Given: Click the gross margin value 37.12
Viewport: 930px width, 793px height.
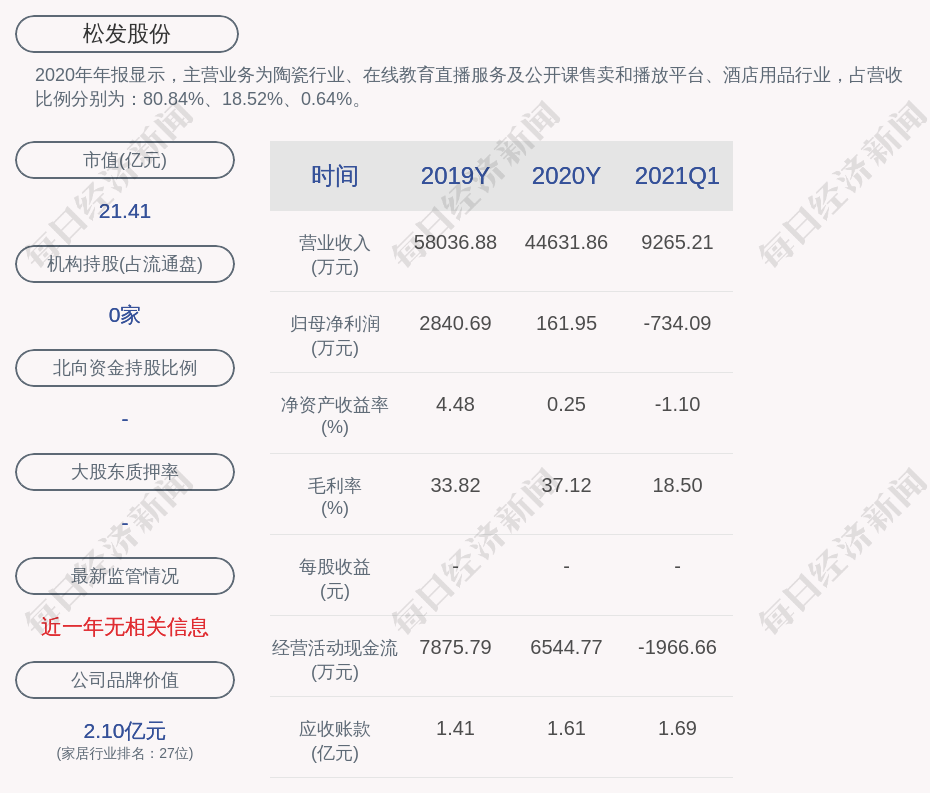Looking at the screenshot, I should tap(566, 486).
